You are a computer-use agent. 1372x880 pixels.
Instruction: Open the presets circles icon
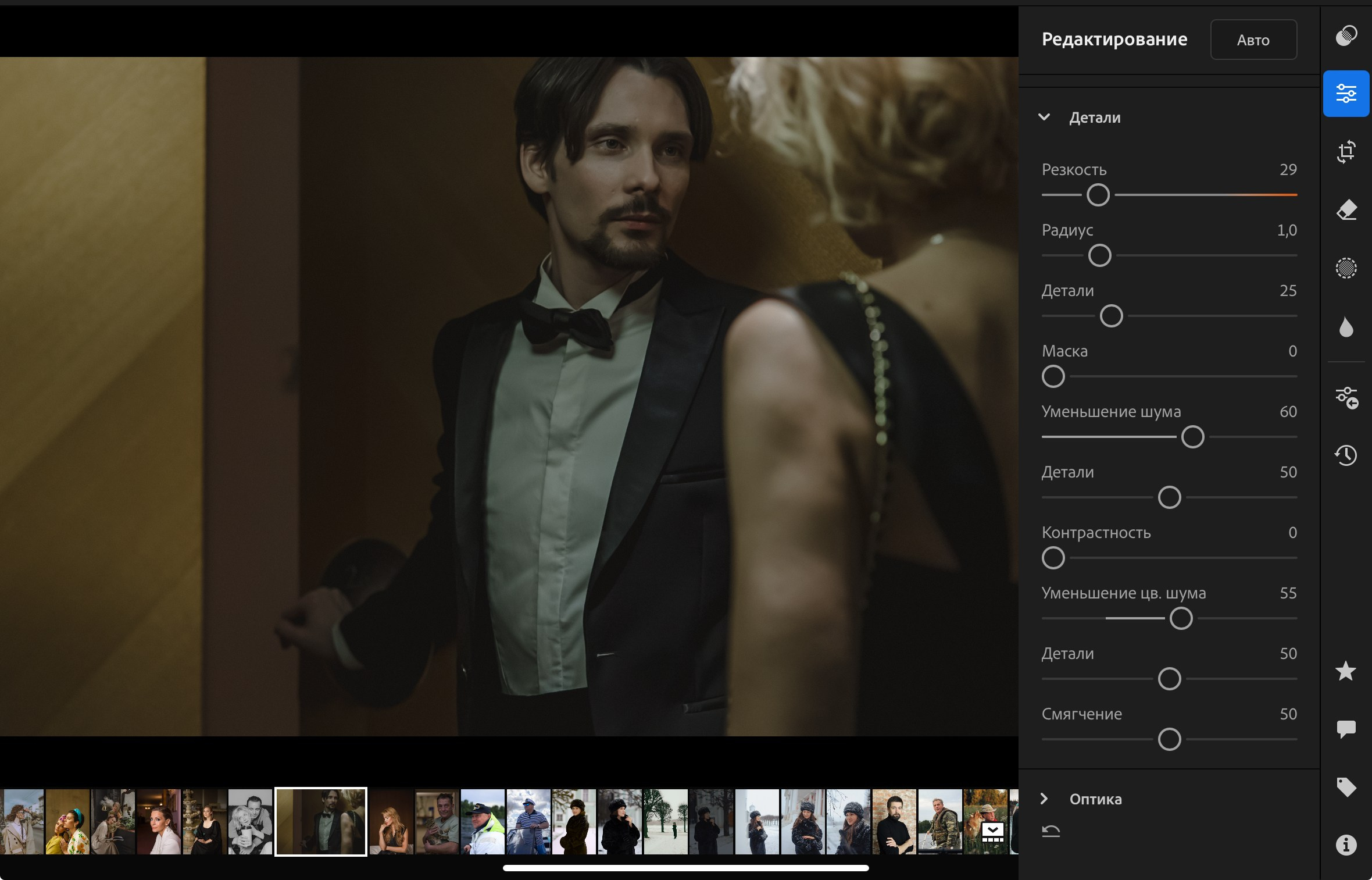[1346, 36]
